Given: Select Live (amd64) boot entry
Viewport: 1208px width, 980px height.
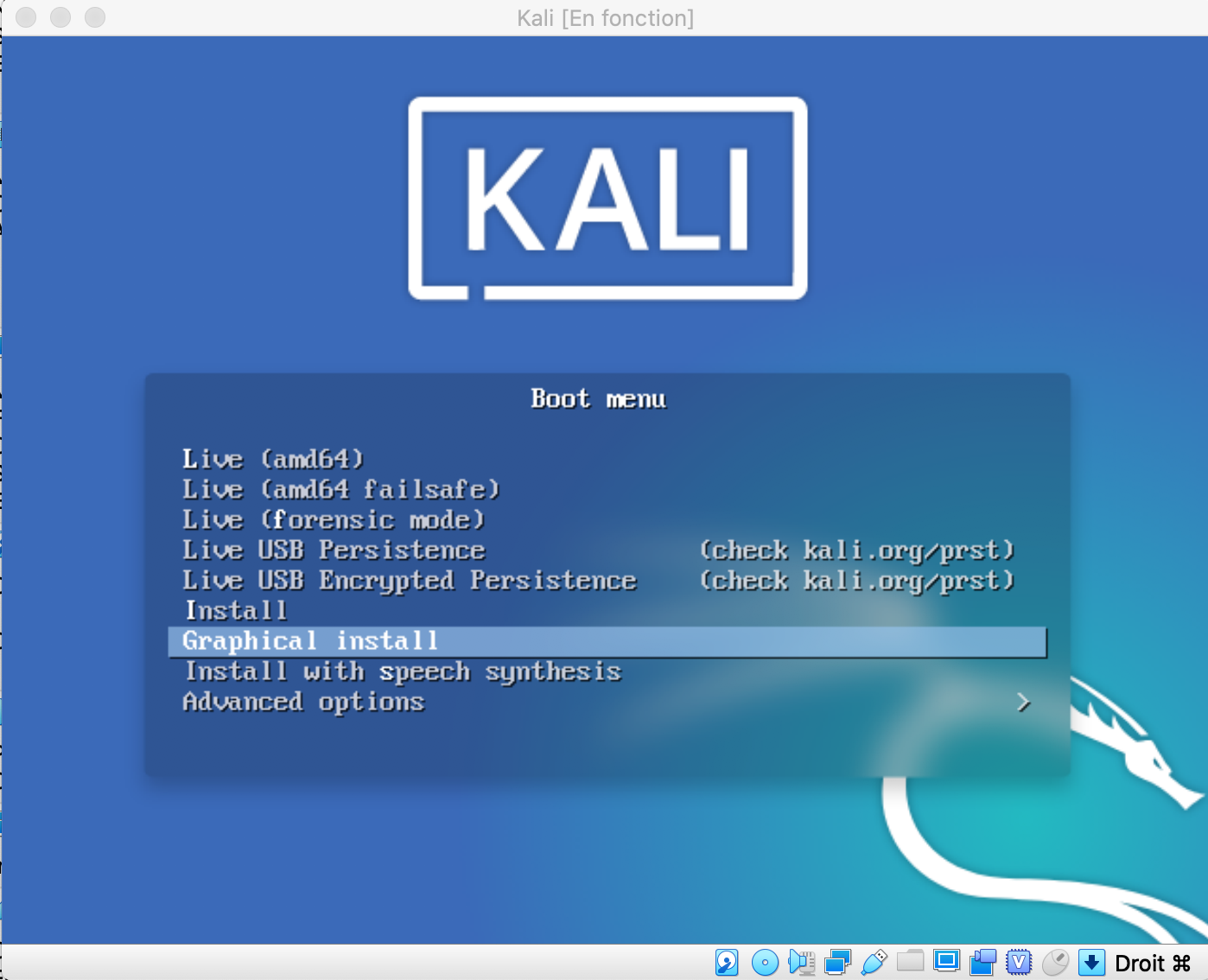Looking at the screenshot, I should tap(273, 459).
